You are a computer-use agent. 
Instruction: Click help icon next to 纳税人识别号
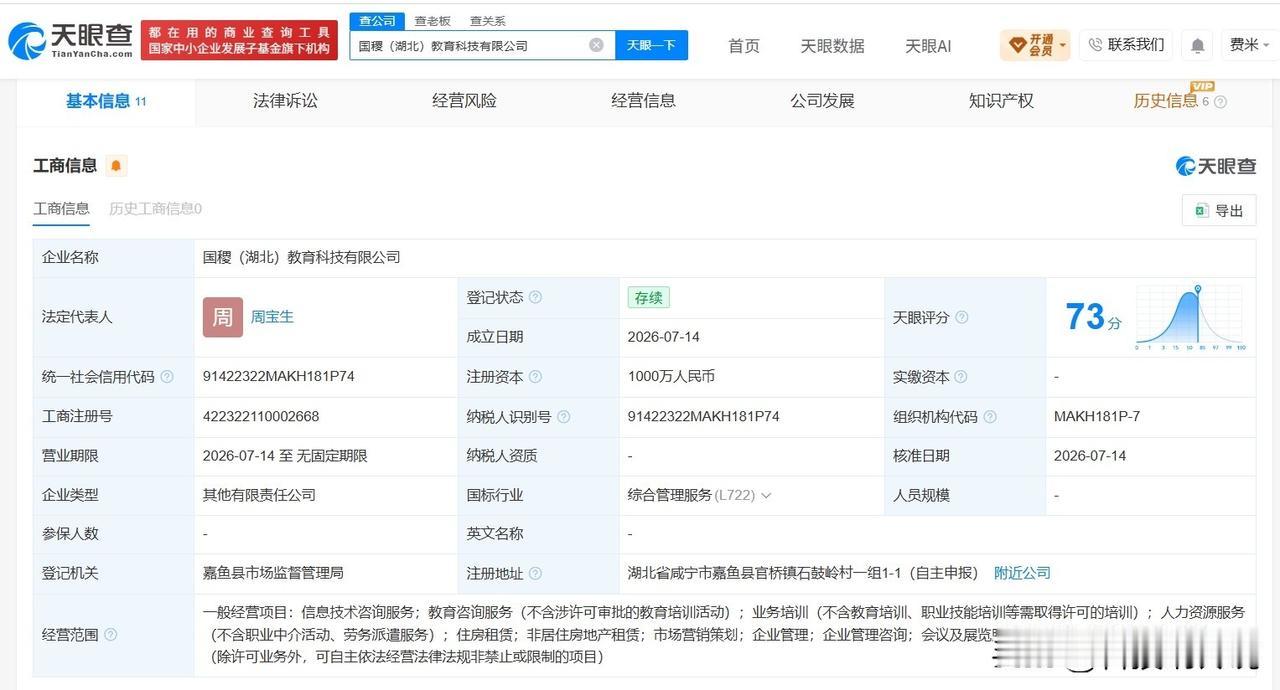tap(563, 416)
